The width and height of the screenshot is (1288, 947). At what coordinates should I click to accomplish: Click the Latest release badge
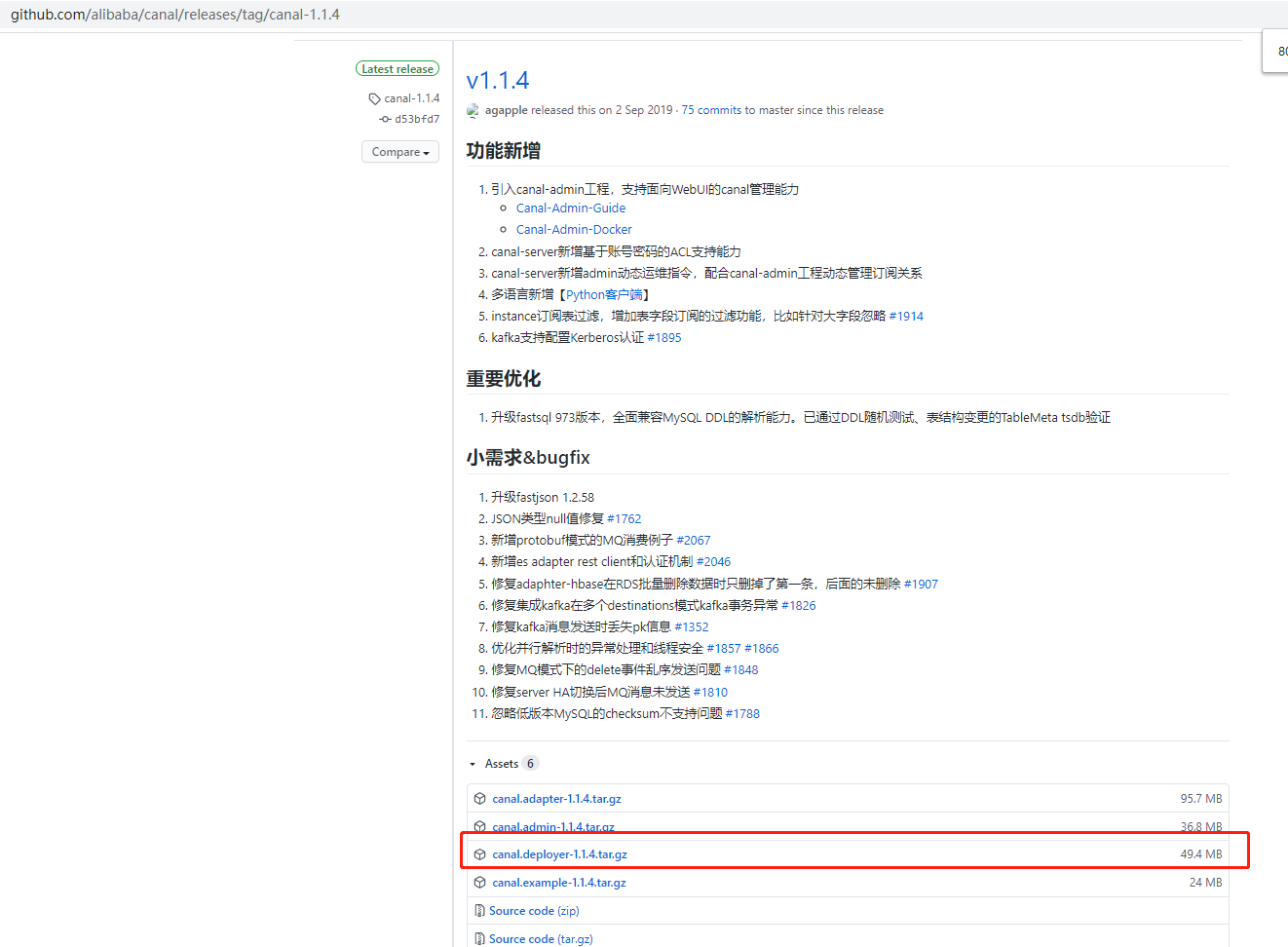click(x=398, y=69)
